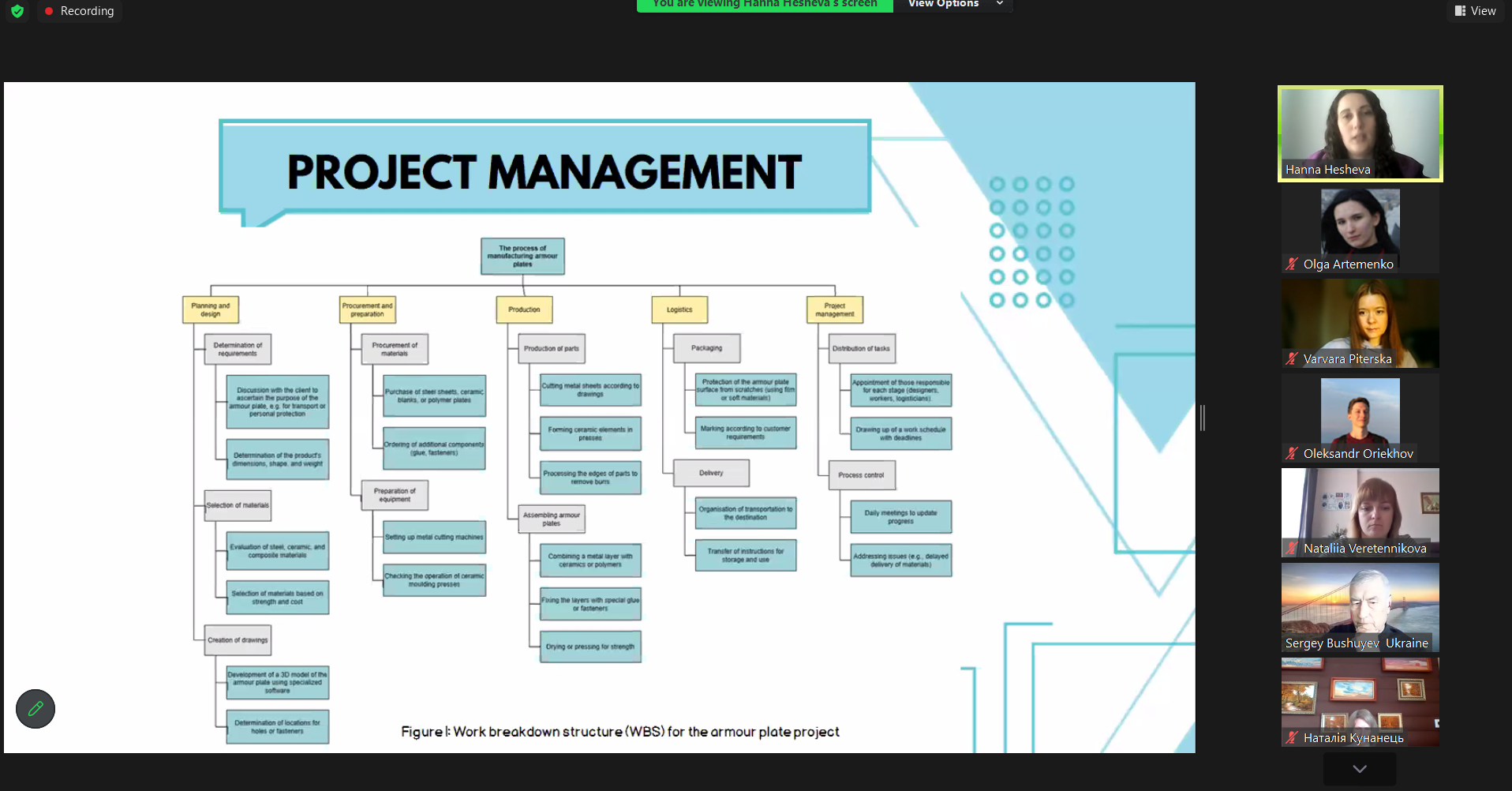This screenshot has height=791, width=1512.
Task: Select Oleksandr Oriekhov's video thumbnail
Action: click(x=1360, y=418)
